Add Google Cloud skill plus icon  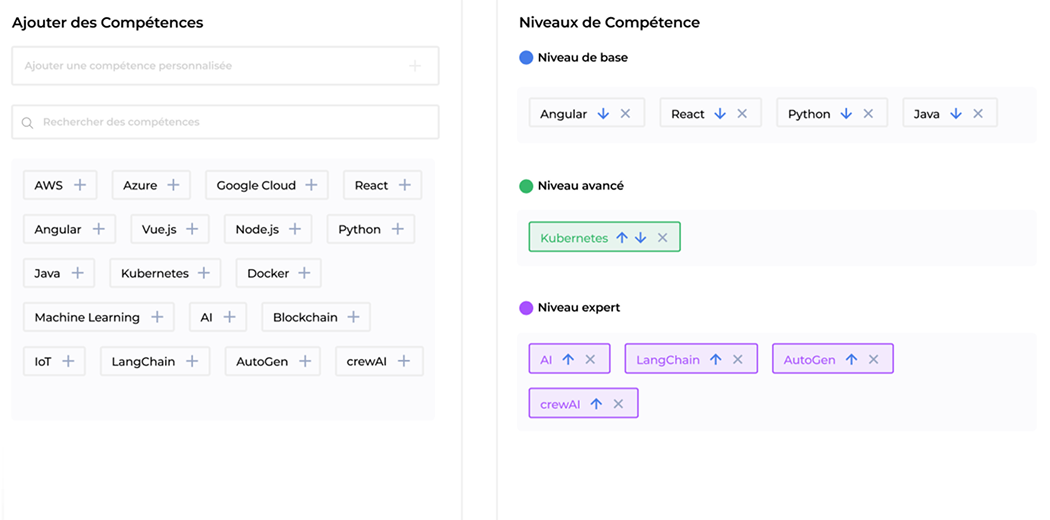311,185
